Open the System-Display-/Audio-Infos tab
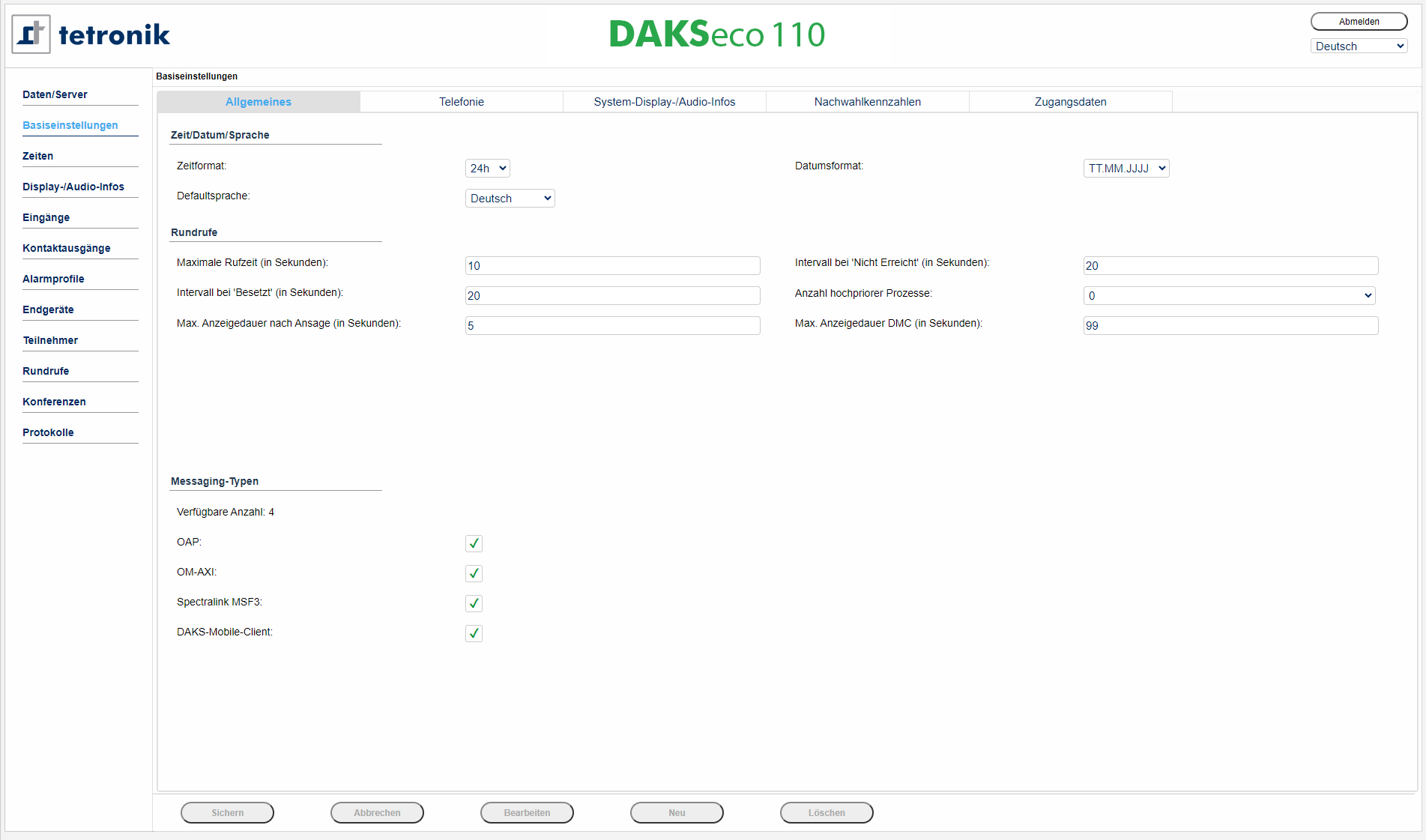Viewport: 1426px width, 840px height. pyautogui.click(x=665, y=102)
